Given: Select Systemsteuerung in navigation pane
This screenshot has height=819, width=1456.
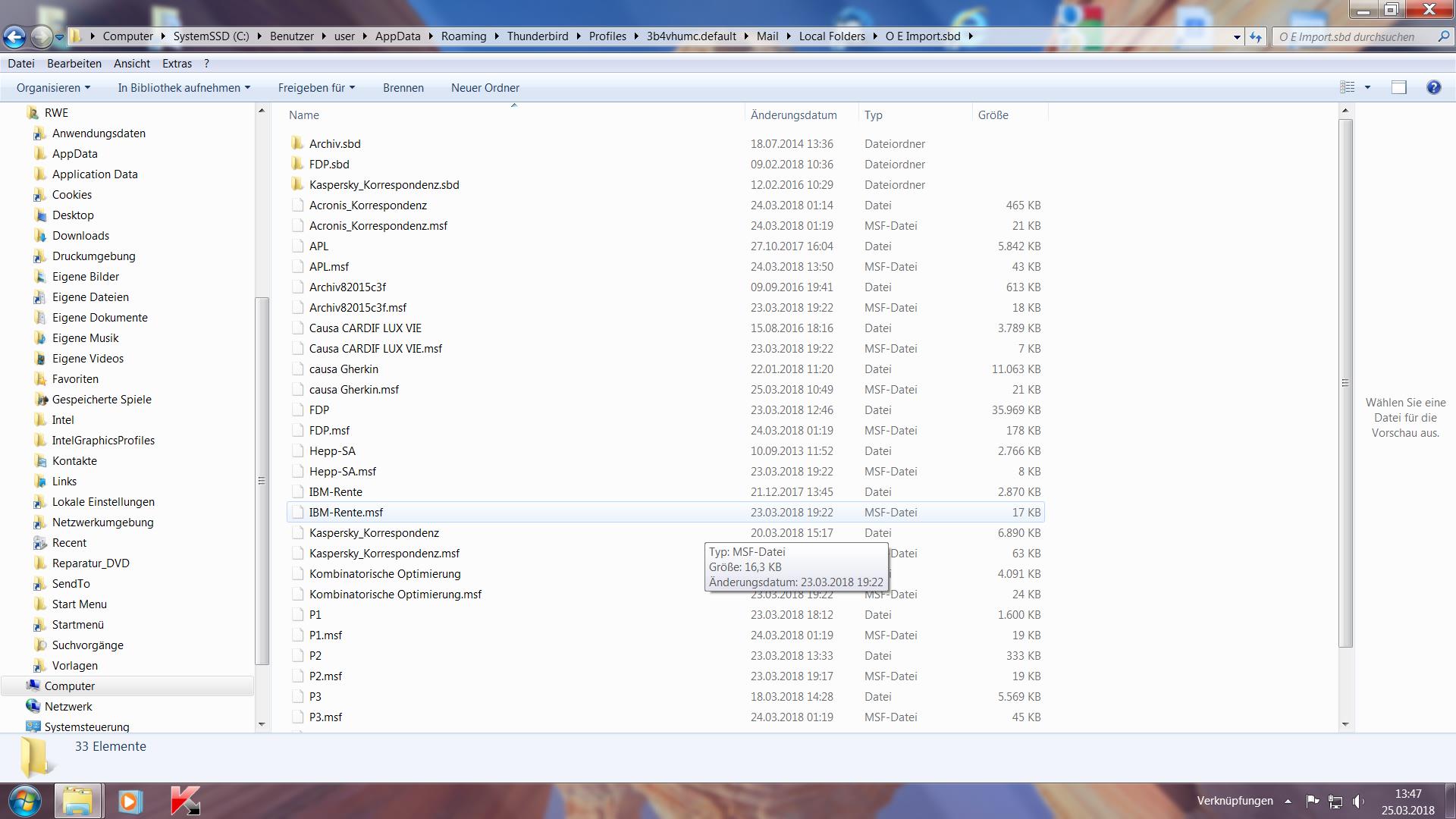Looking at the screenshot, I should click(86, 726).
